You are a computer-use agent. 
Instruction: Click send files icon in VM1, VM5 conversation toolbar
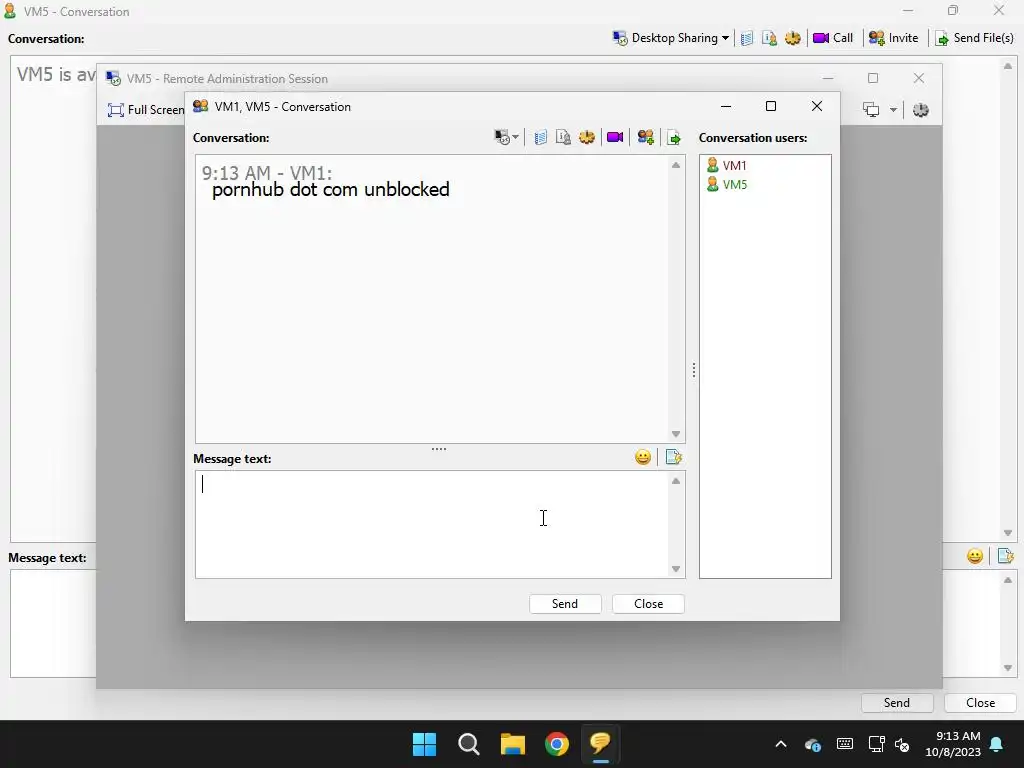[673, 137]
